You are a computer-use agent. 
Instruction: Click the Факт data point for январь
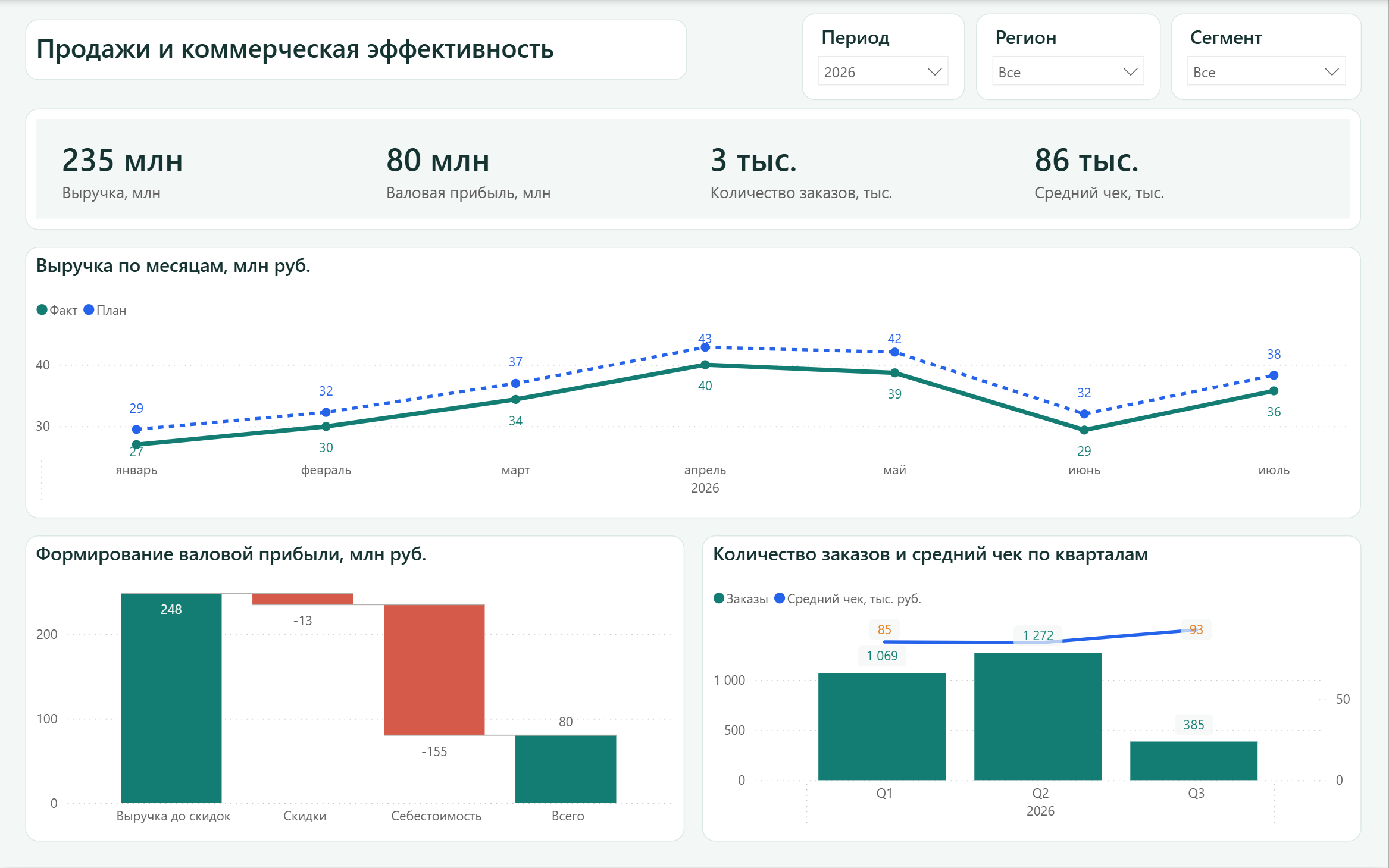coord(136,444)
